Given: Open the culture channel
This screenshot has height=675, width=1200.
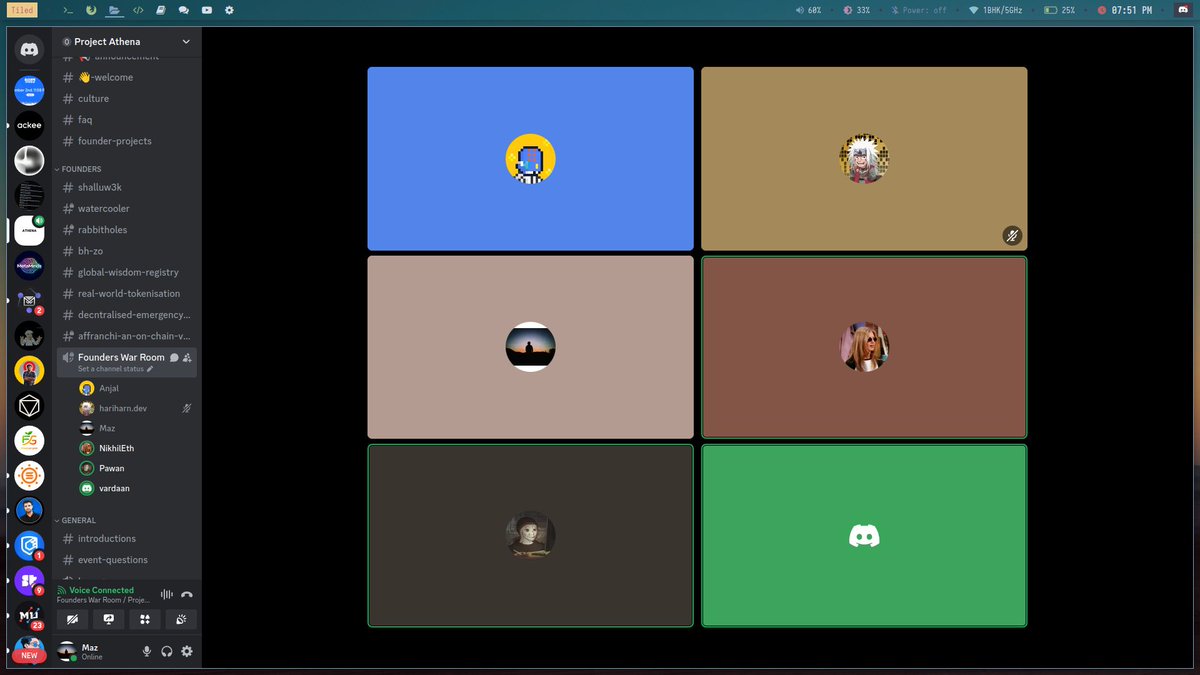Looking at the screenshot, I should (x=127, y=98).
